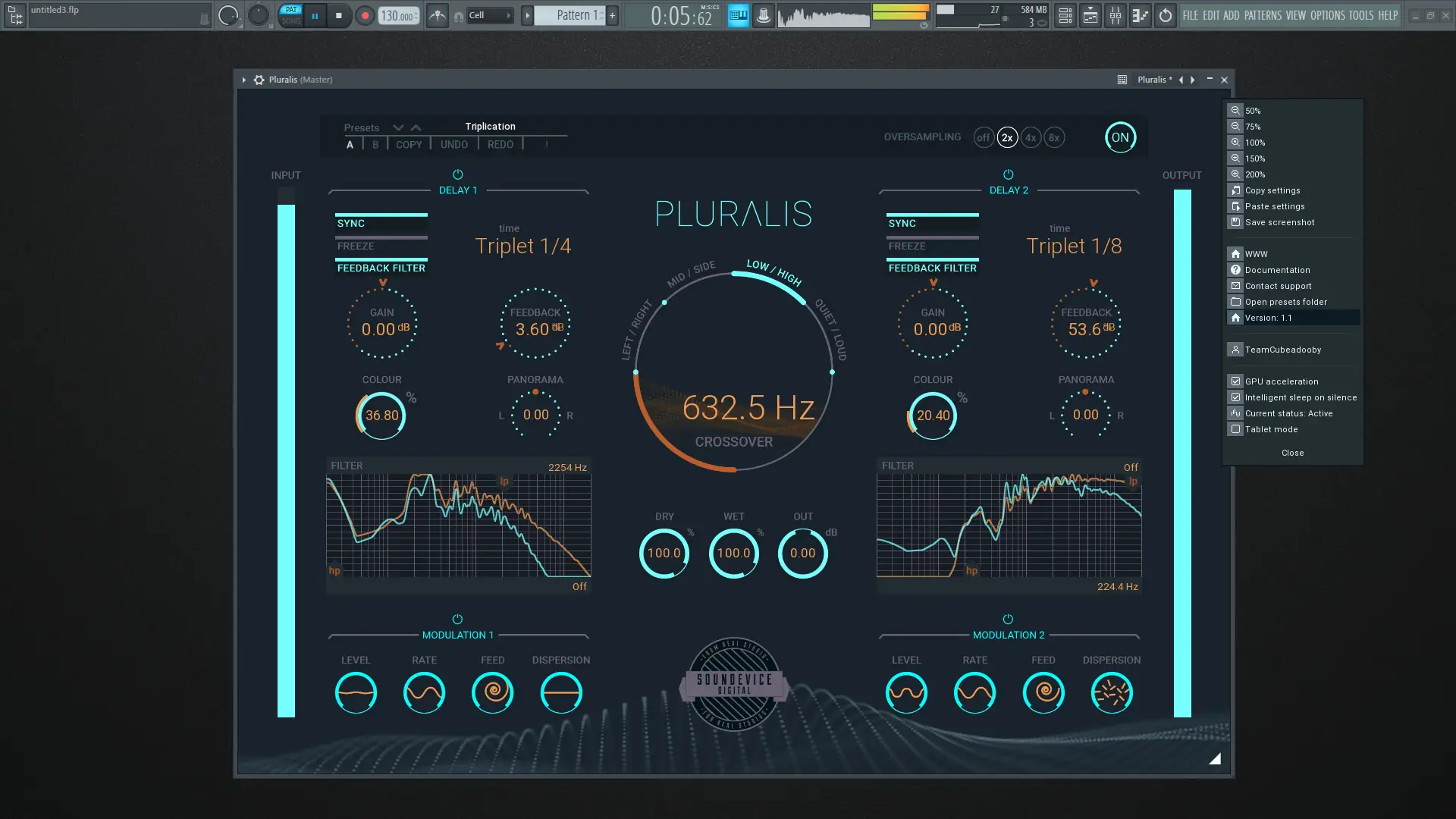Click Modulation 2 DISPERSION knob icon
The height and width of the screenshot is (819, 1456).
[1112, 692]
